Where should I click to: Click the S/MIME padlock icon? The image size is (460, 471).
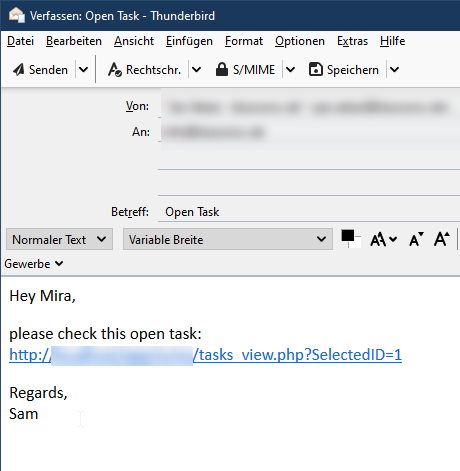[222, 69]
